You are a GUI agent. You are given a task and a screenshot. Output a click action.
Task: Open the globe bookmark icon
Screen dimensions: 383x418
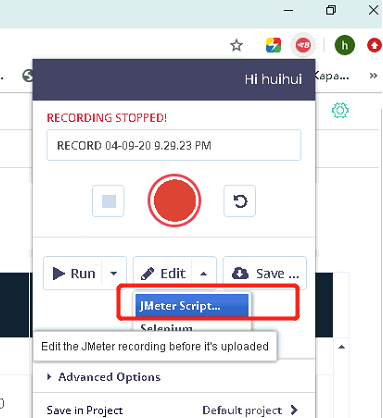tap(28, 76)
